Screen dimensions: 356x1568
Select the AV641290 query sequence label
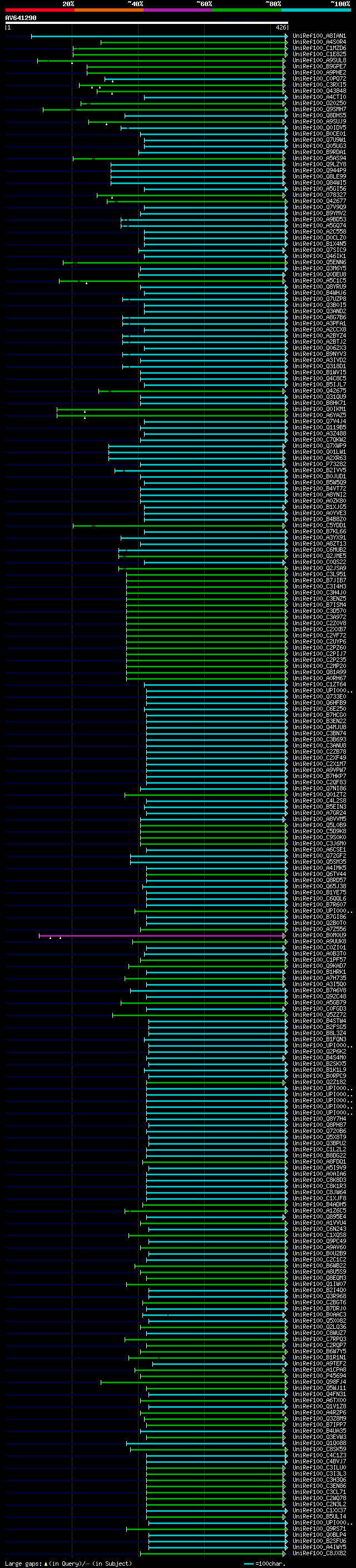tap(21, 18)
